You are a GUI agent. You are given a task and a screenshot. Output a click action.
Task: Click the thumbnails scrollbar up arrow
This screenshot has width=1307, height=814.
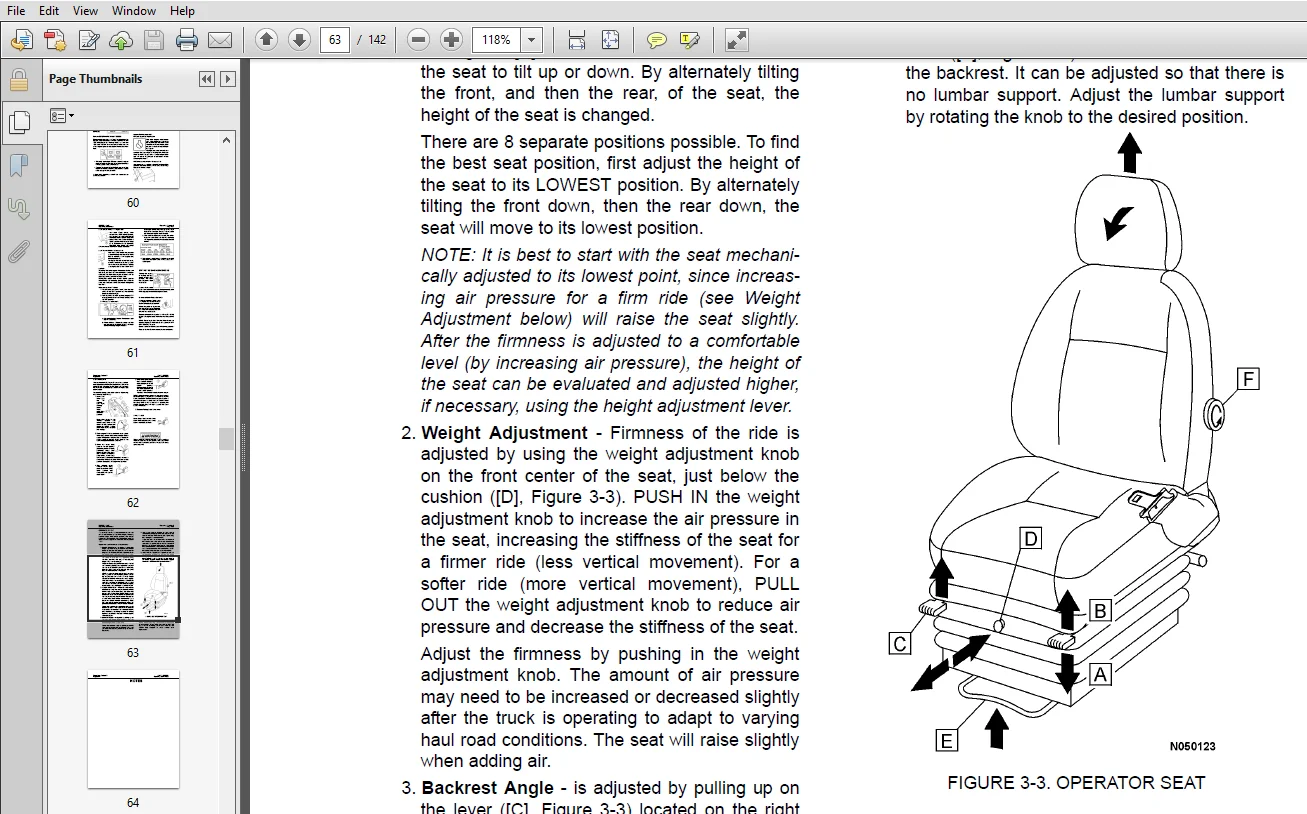click(x=227, y=139)
